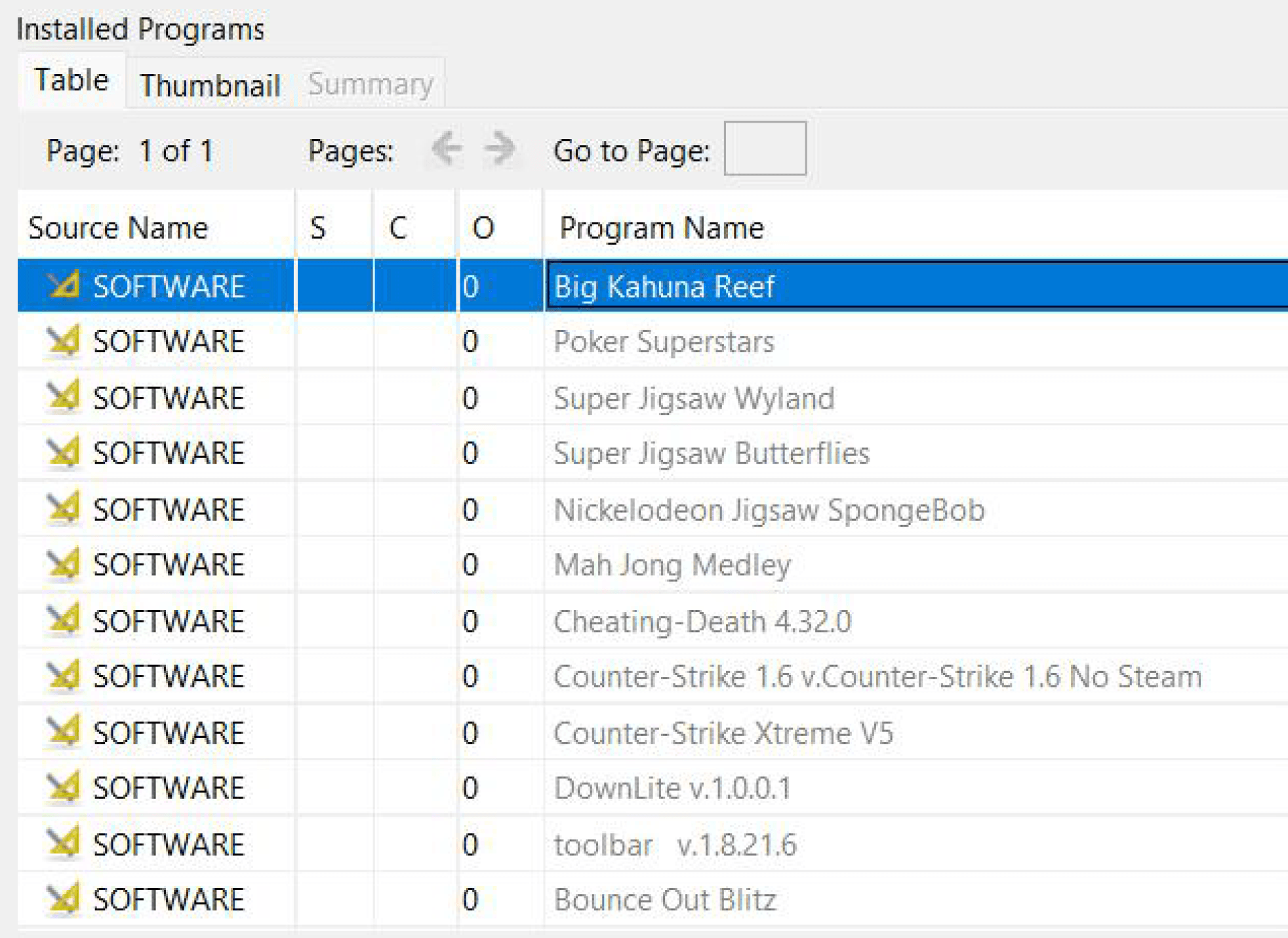Screen dimensions: 1288x938
Task: Click the SOFTWARE icon in Big Kahuna Reef row
Action: [64, 285]
